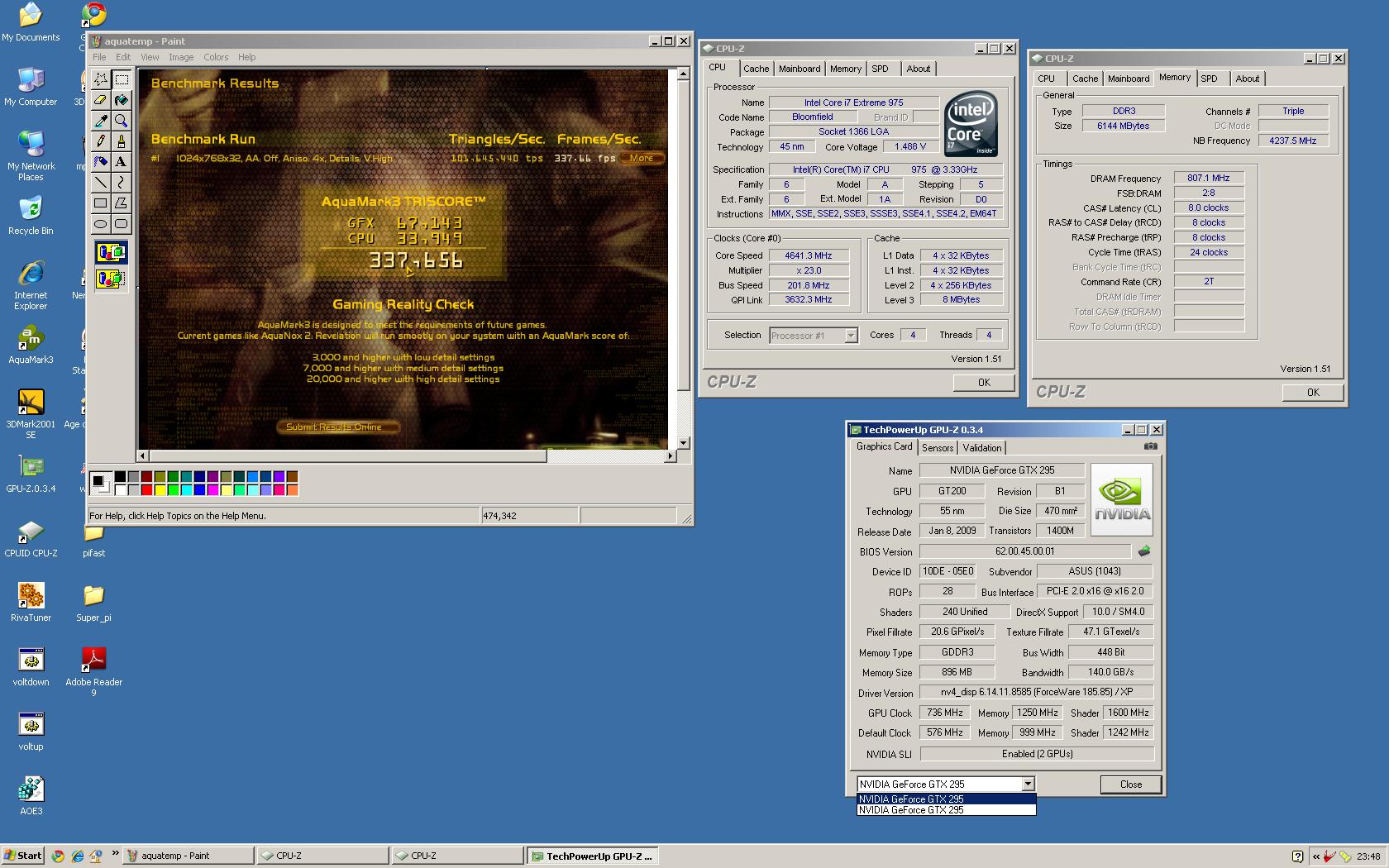Pick the white color swatch in Paint palette

pyautogui.click(x=120, y=490)
